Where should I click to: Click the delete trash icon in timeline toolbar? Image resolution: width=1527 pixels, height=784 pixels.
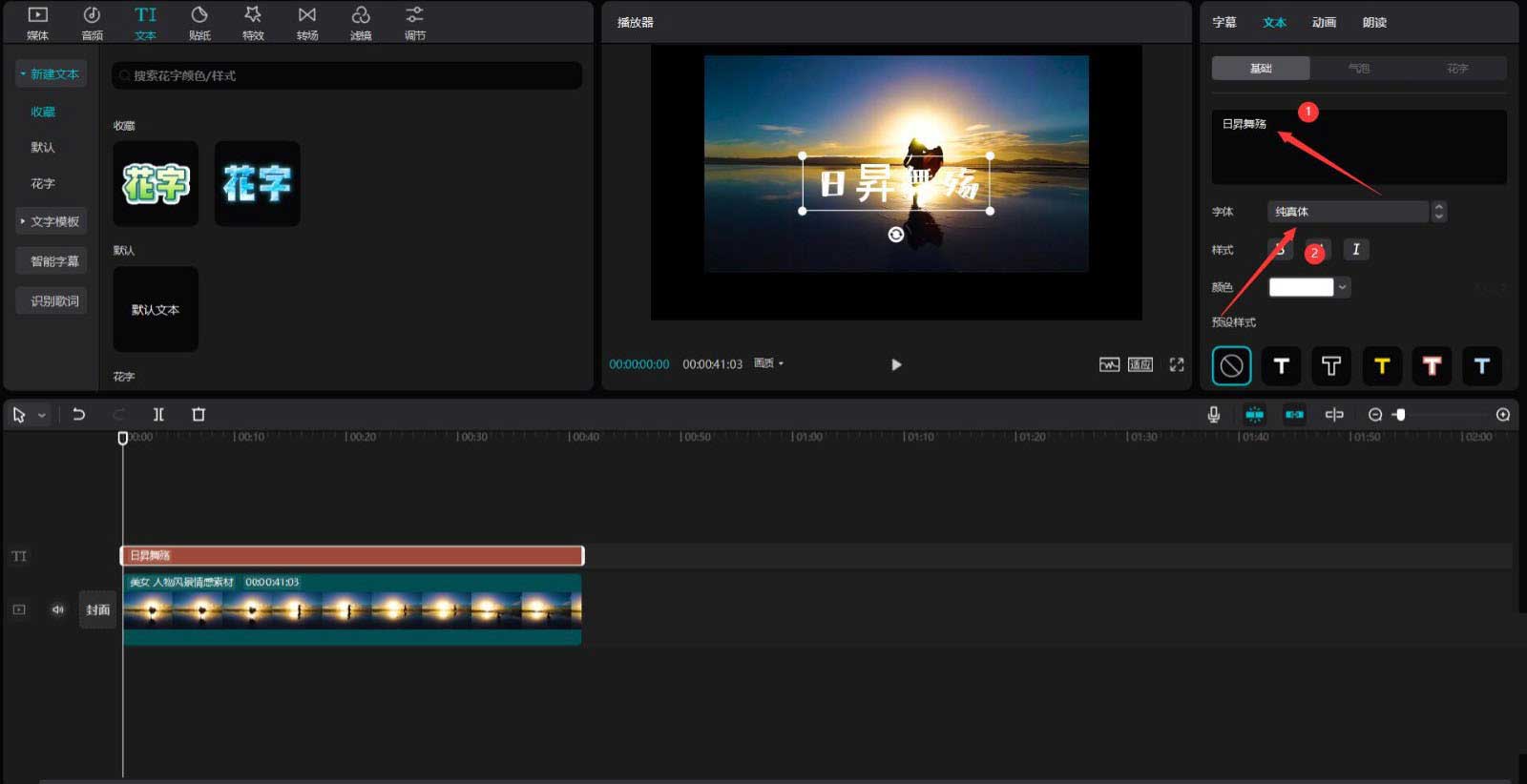(x=199, y=414)
